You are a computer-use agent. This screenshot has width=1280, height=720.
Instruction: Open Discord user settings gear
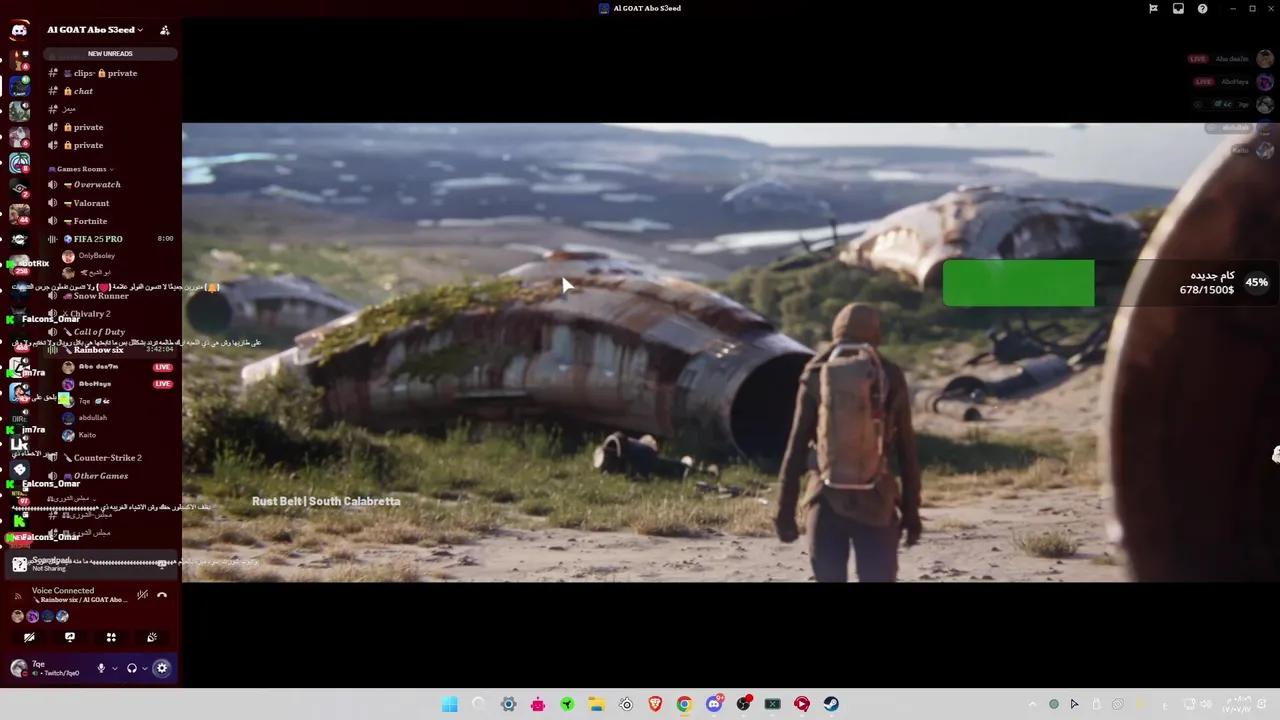162,668
